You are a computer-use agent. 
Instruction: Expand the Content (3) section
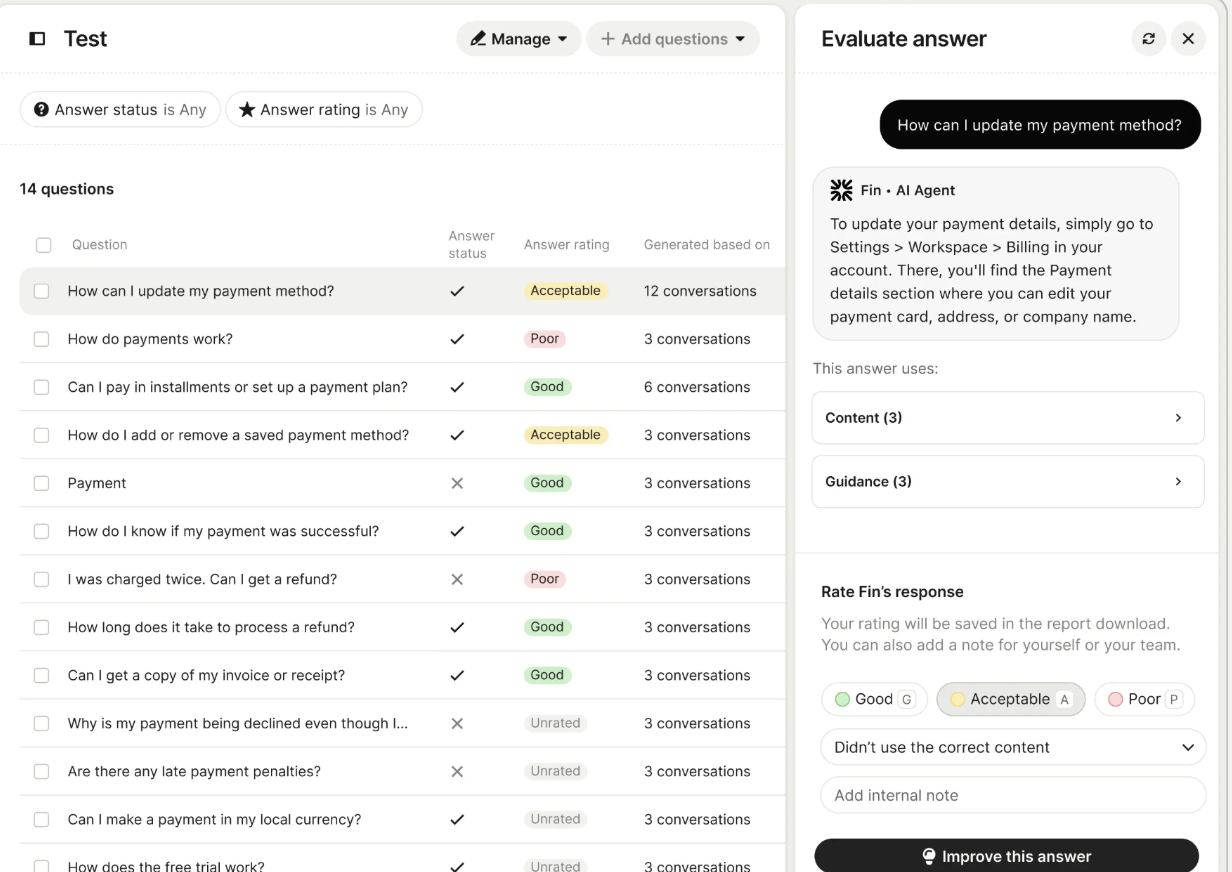pyautogui.click(x=1007, y=418)
